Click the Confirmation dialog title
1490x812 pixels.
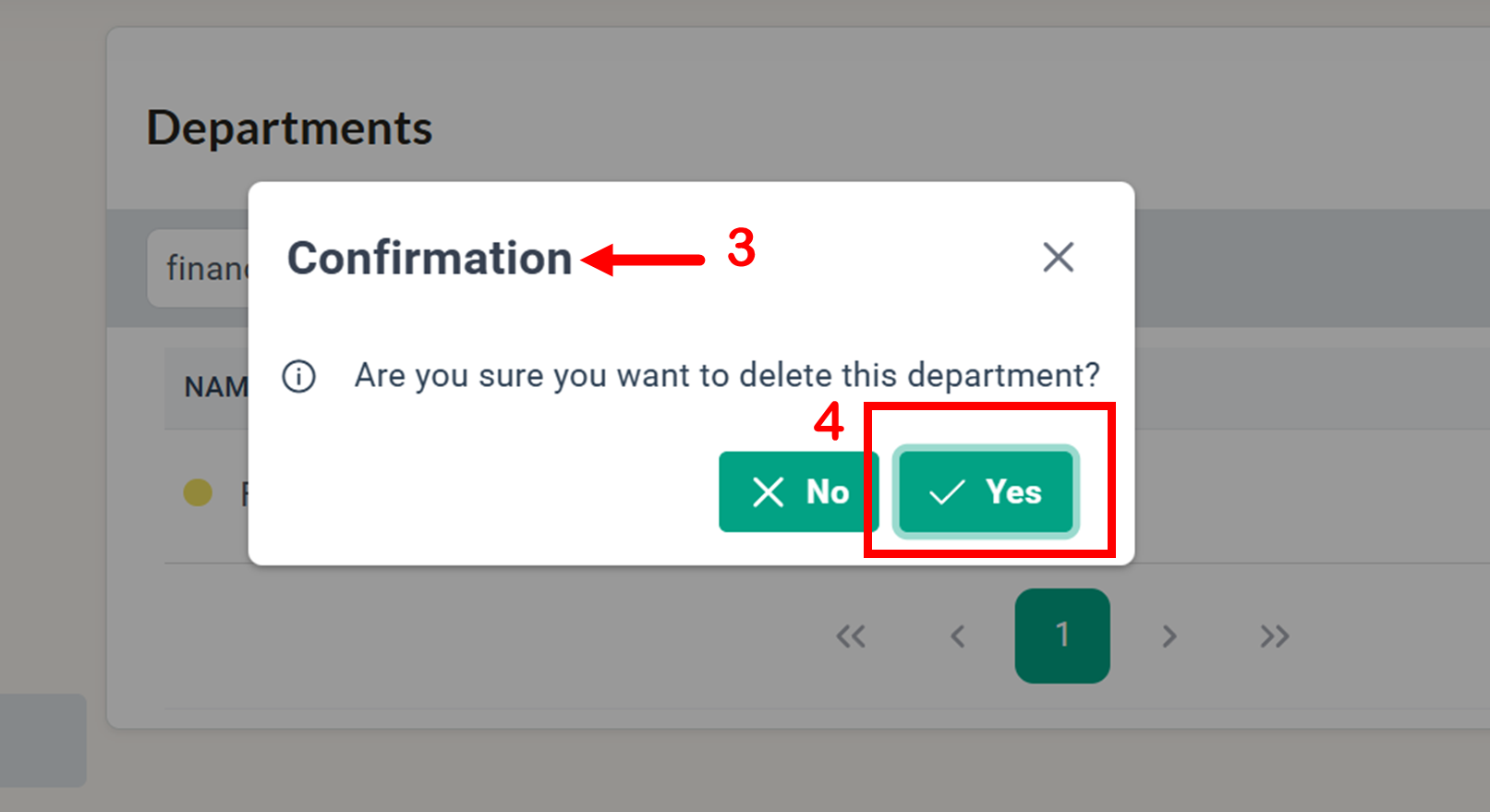[430, 258]
